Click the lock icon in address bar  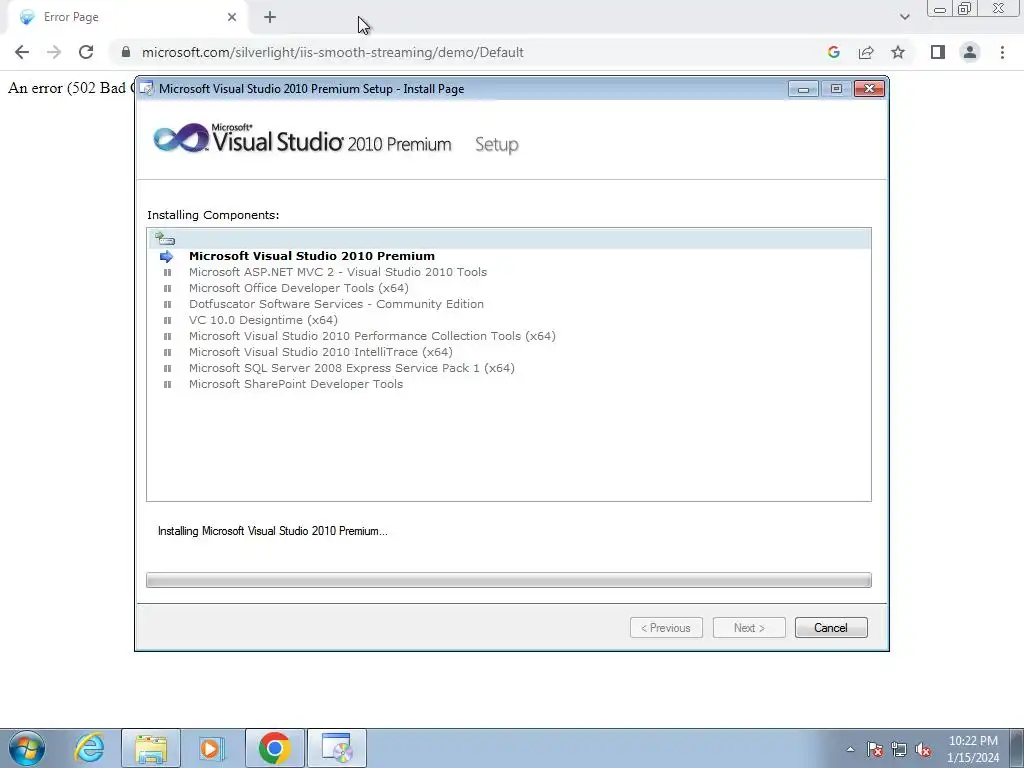click(126, 52)
